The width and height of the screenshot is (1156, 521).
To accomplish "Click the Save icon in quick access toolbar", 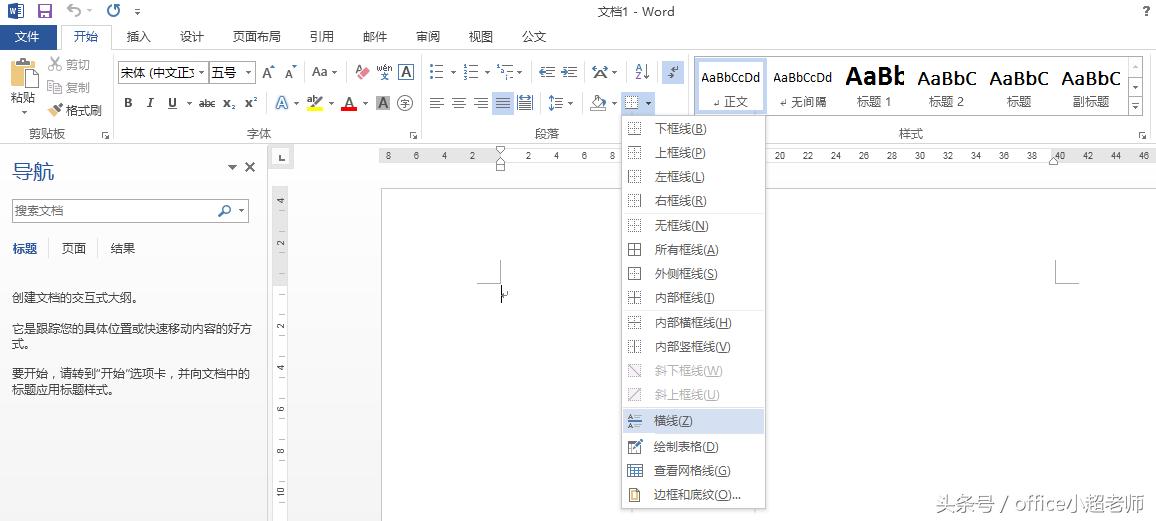I will click(44, 11).
